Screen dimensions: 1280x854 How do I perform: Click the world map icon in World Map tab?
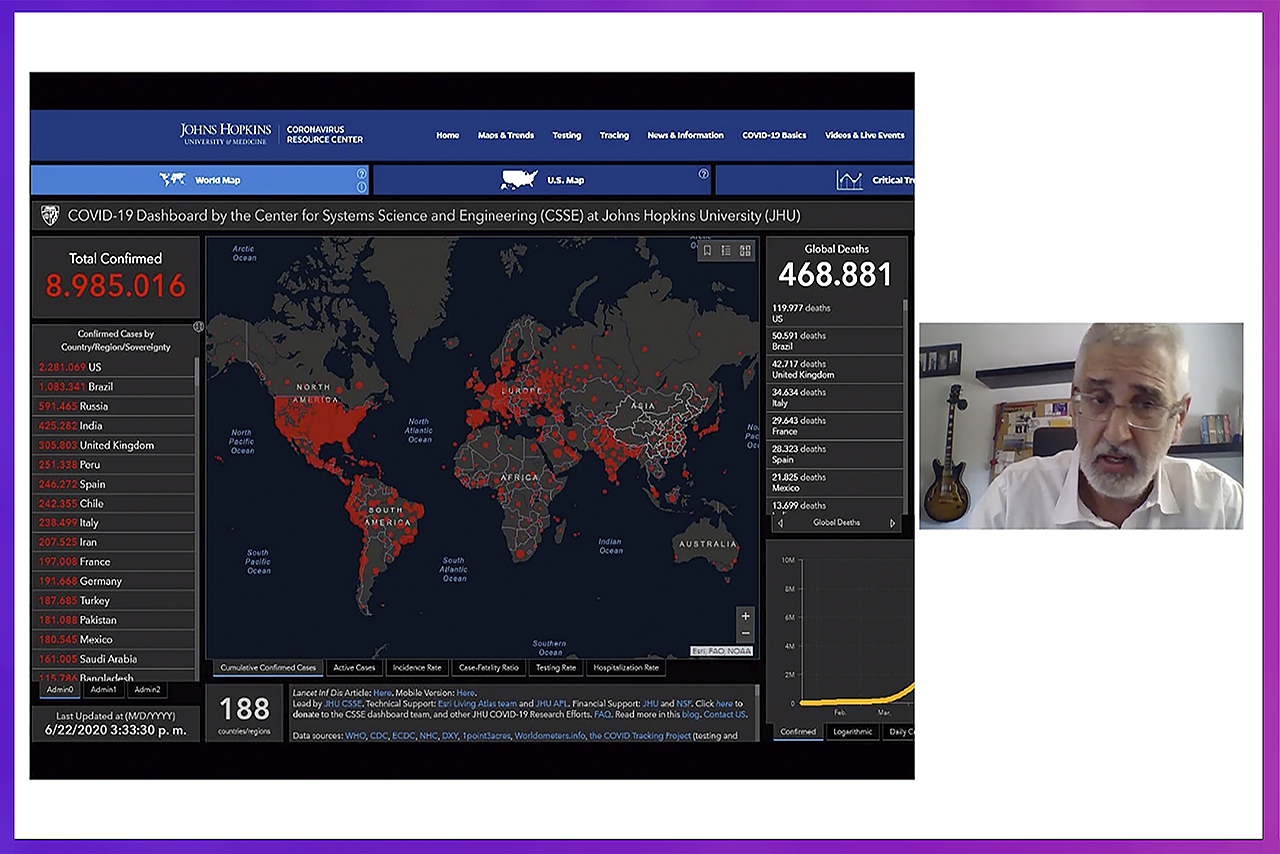172,180
